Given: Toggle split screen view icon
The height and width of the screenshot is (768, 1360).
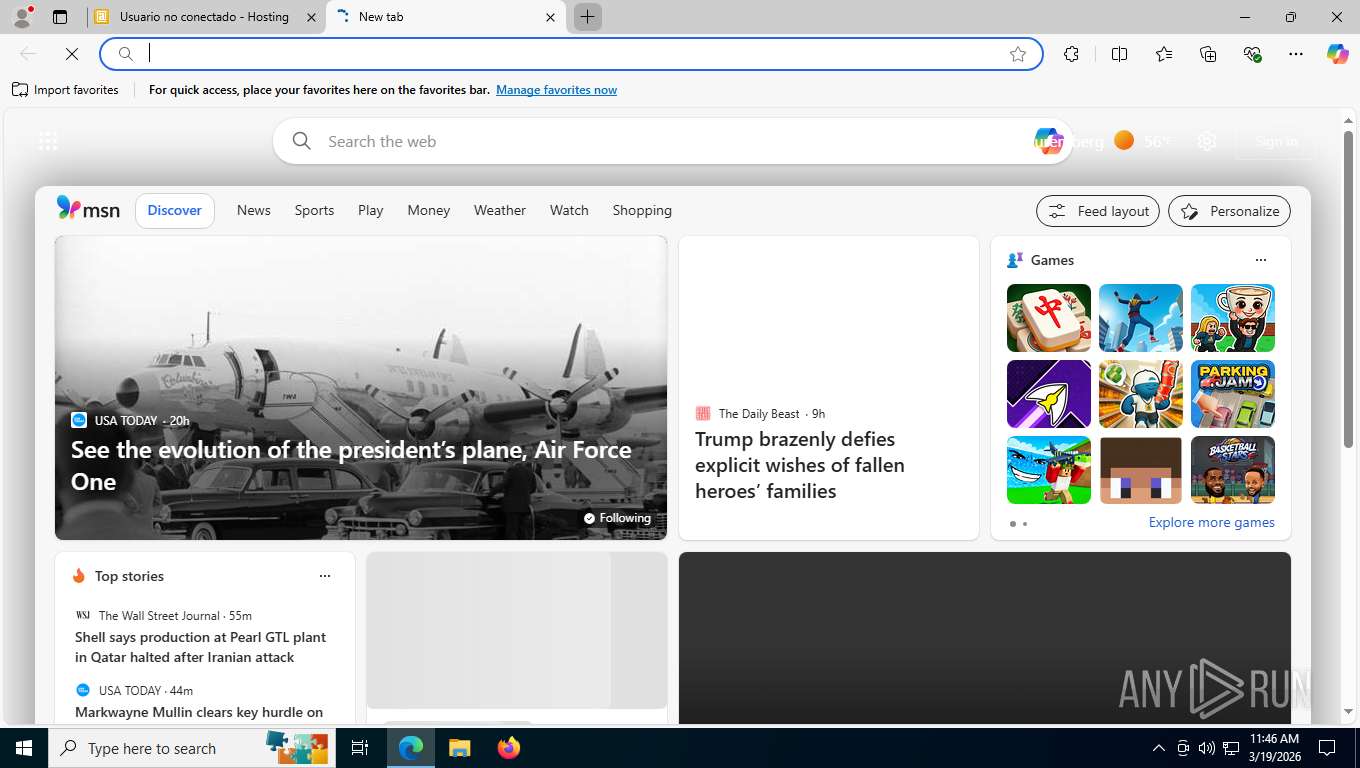Looking at the screenshot, I should pyautogui.click(x=1120, y=54).
